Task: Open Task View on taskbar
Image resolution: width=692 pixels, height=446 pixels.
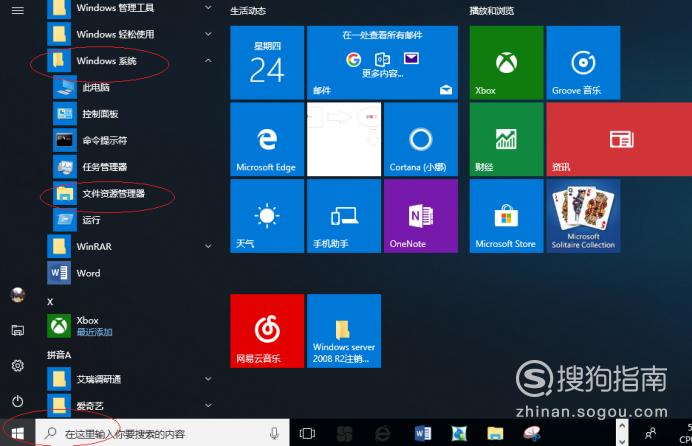Action: coord(307,434)
